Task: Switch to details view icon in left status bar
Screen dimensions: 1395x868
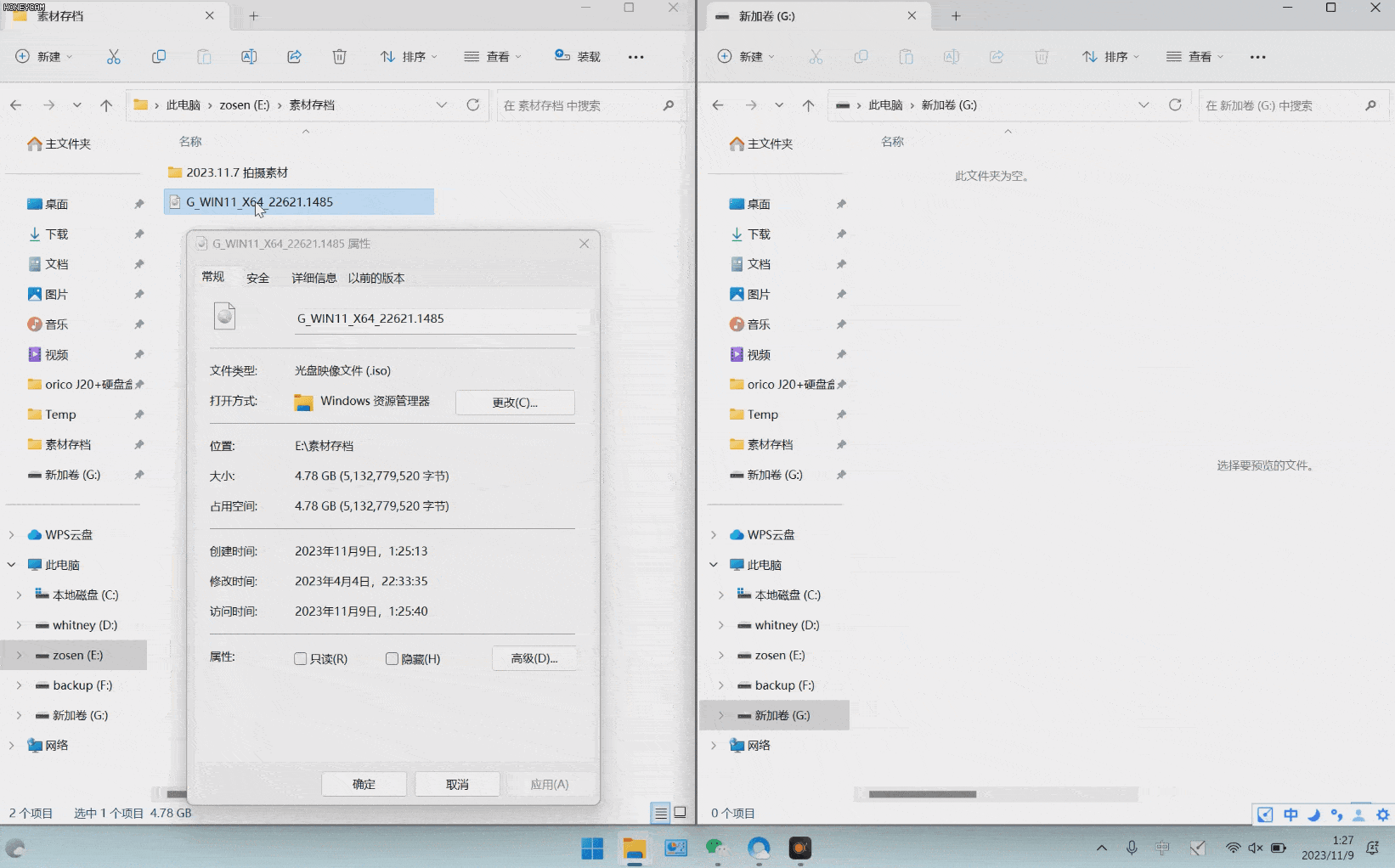Action: [x=660, y=813]
